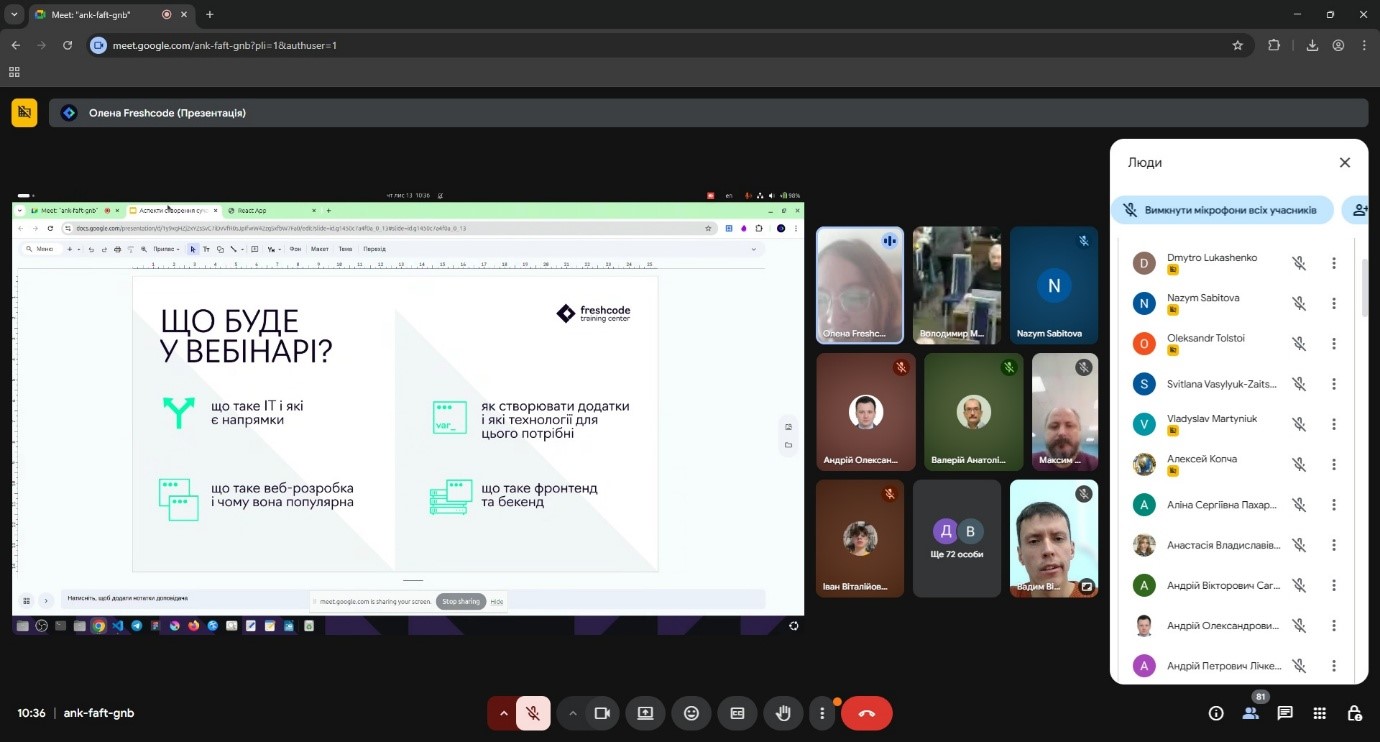The image size is (1380, 742).
Task: Mute Oleksandr Tolstoi's microphone icon
Action: tap(1299, 344)
